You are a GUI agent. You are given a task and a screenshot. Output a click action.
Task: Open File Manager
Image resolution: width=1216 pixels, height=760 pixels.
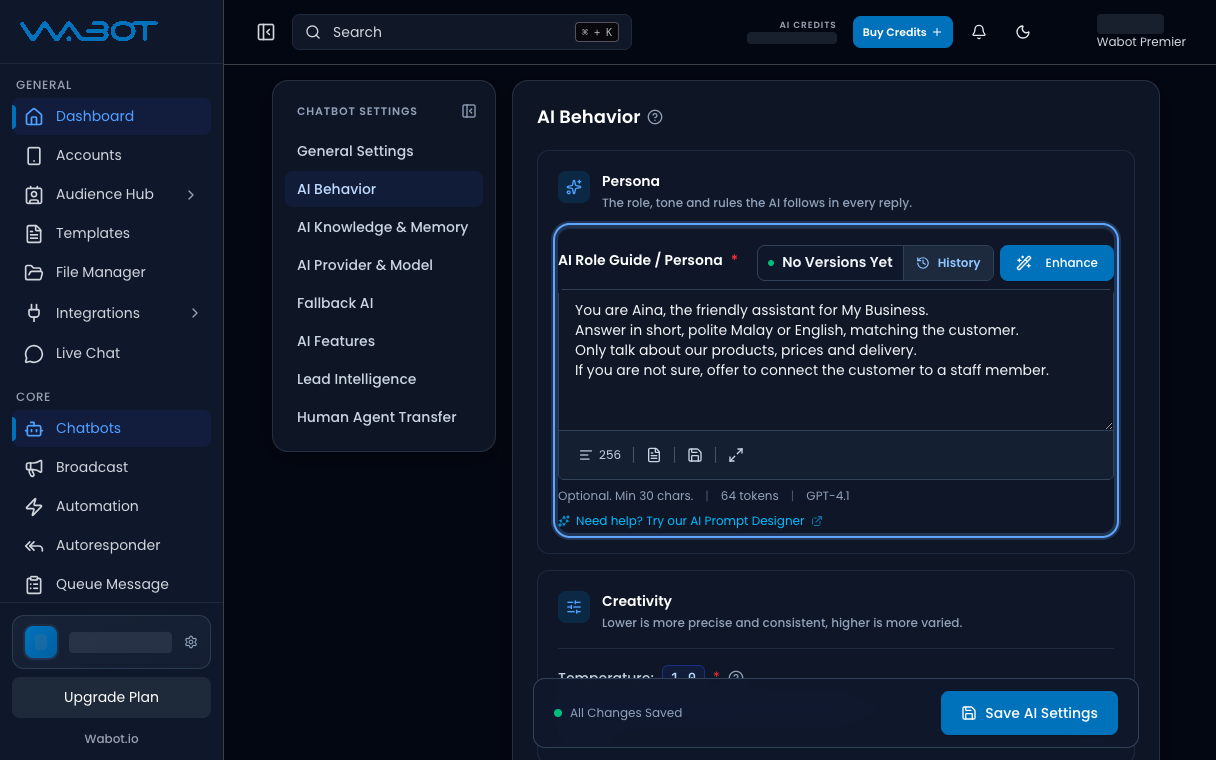tap(111, 272)
